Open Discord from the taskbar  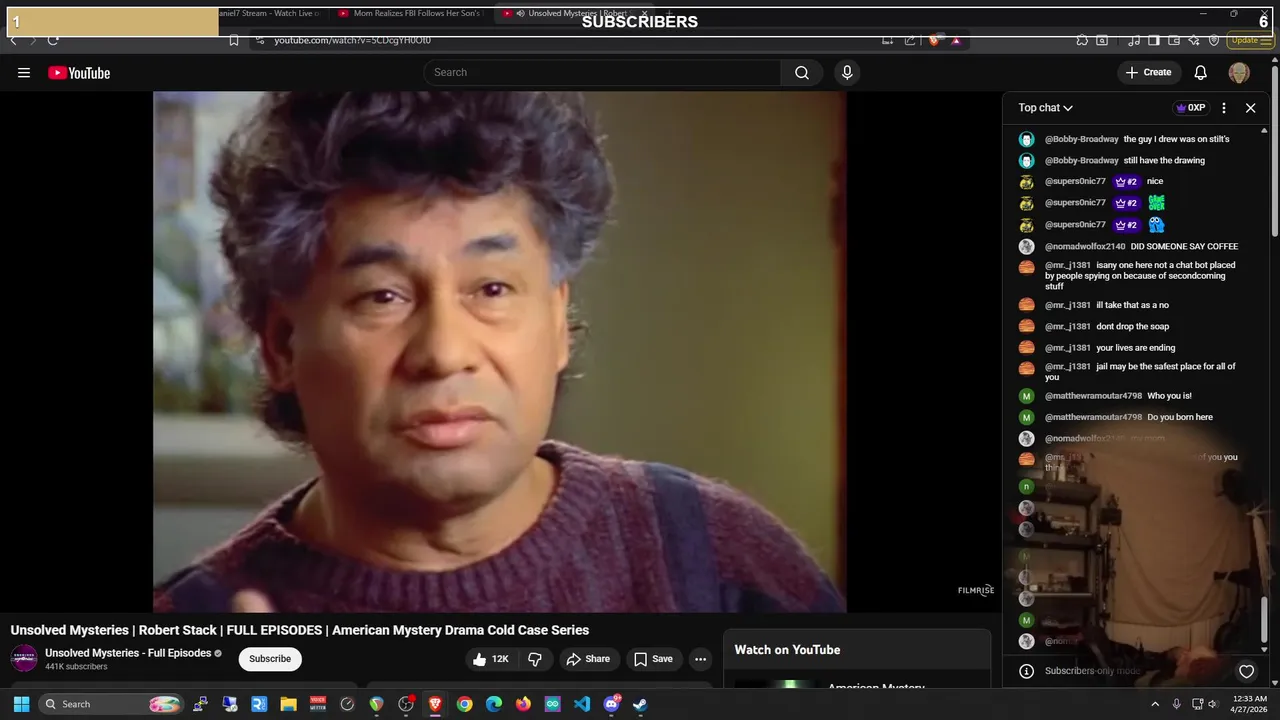[x=611, y=704]
